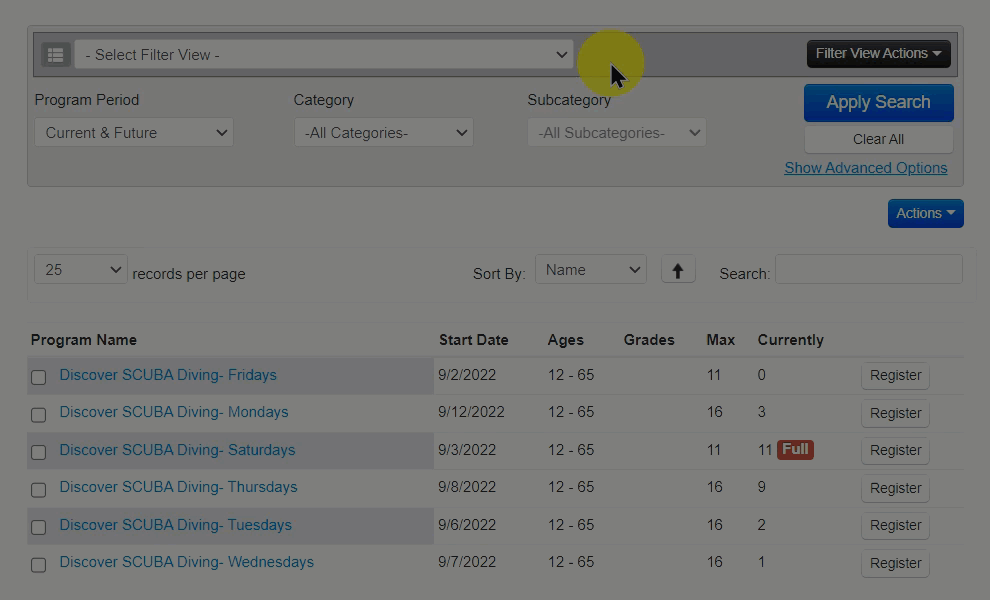Click the start date 9/7/2022
The image size is (990, 600).
coord(467,562)
